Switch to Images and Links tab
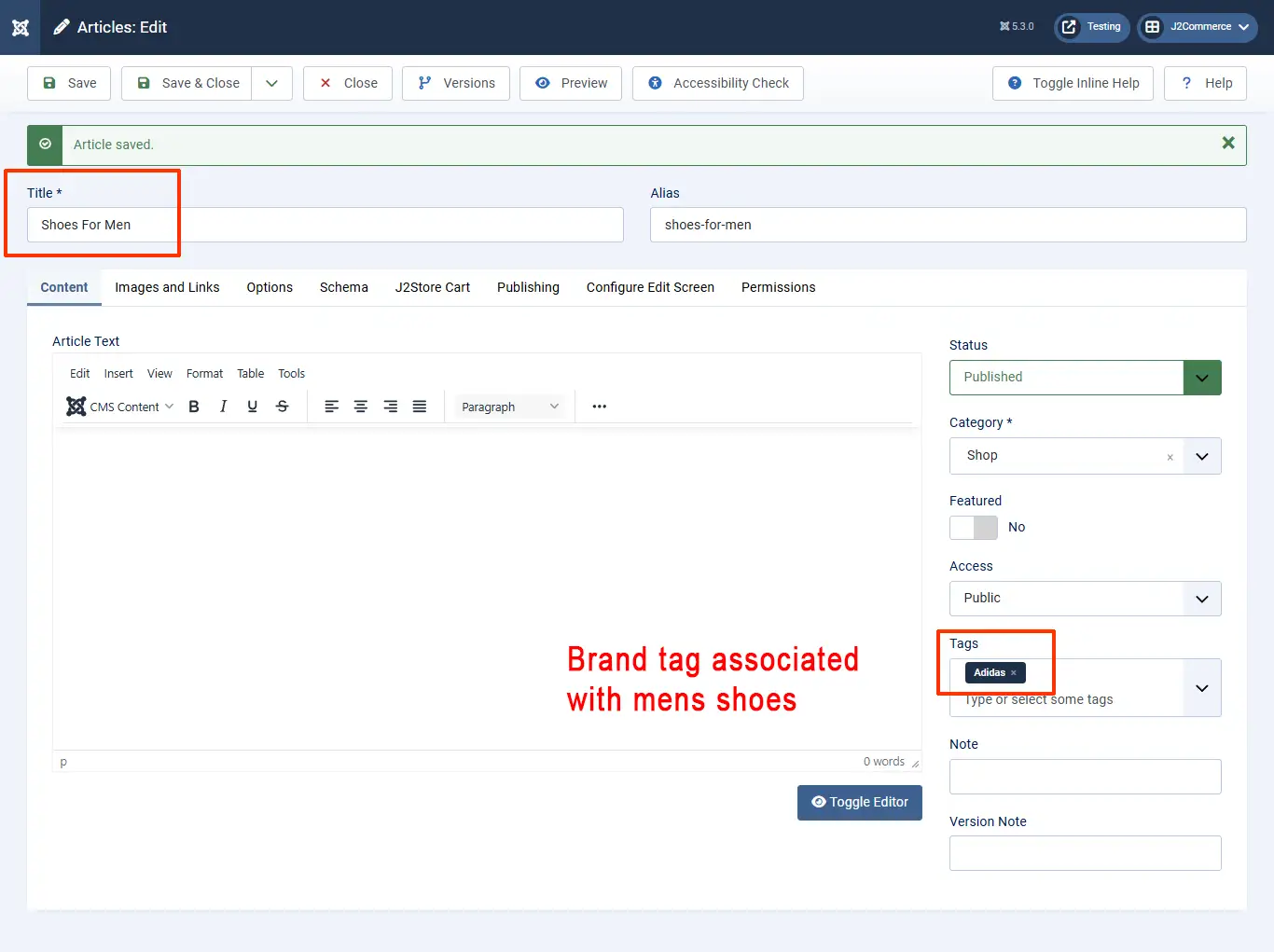This screenshot has height=952, width=1274. click(167, 287)
